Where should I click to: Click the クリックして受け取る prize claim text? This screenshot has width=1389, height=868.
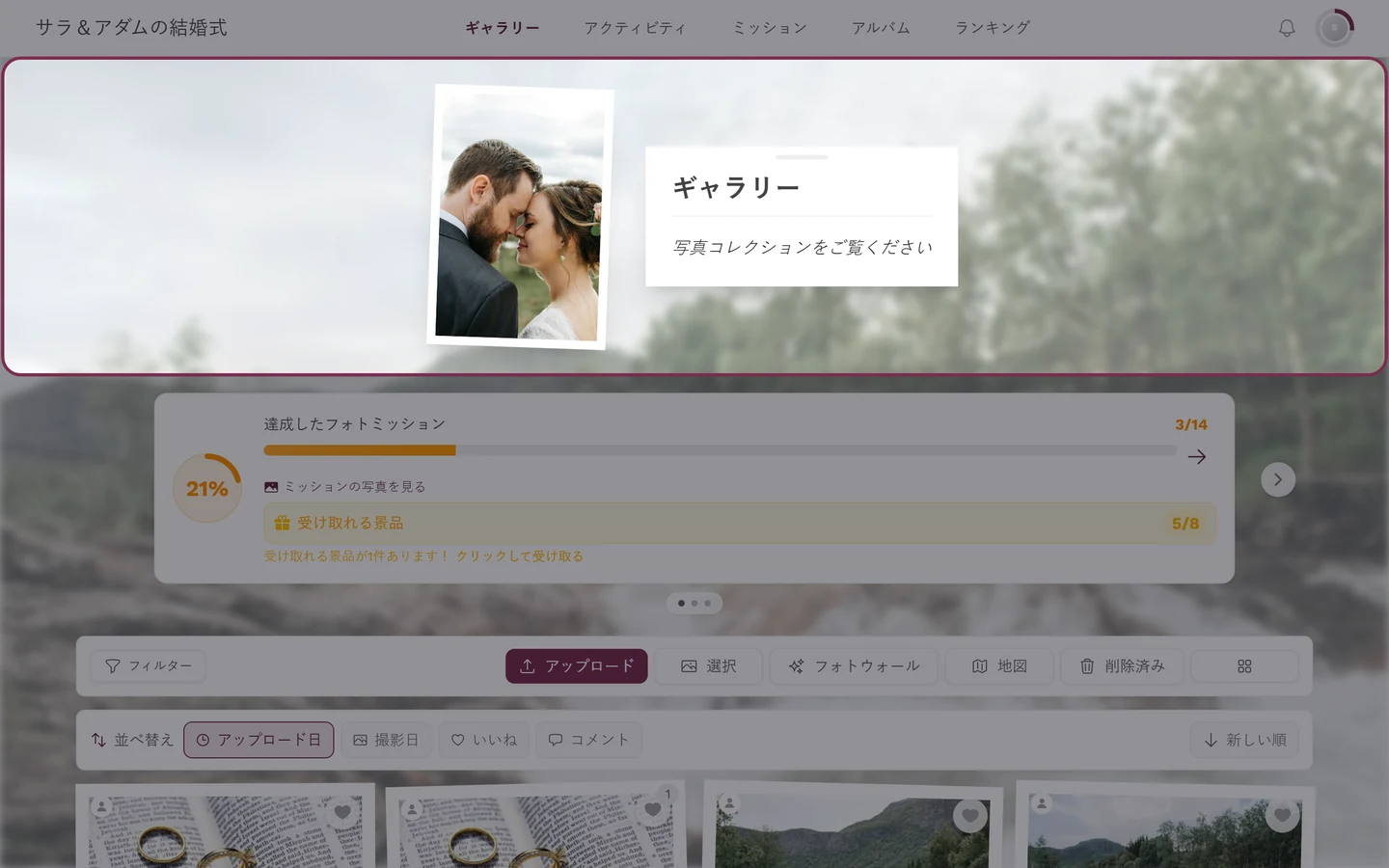520,556
